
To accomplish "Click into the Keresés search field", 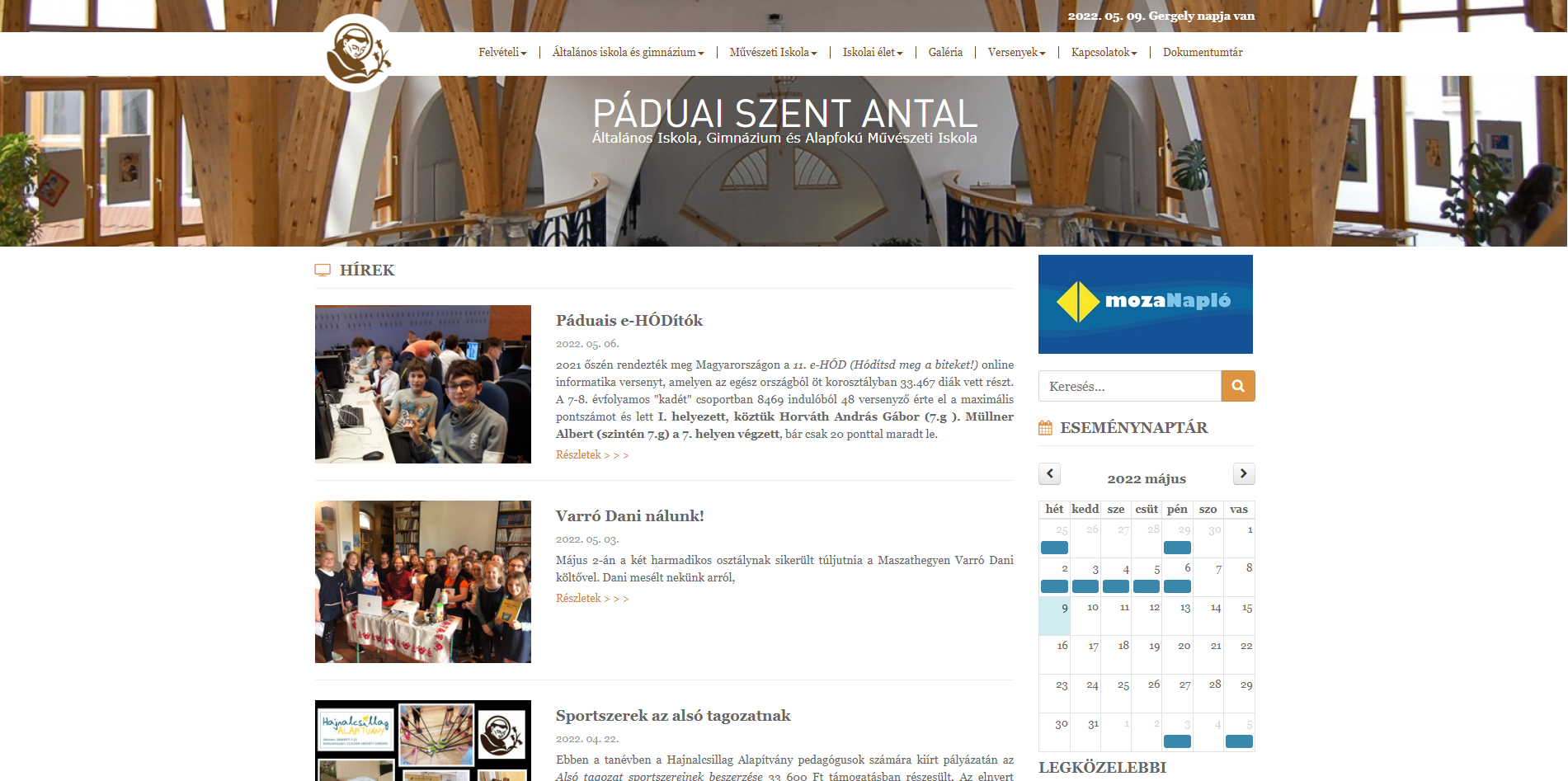I will [x=1129, y=386].
